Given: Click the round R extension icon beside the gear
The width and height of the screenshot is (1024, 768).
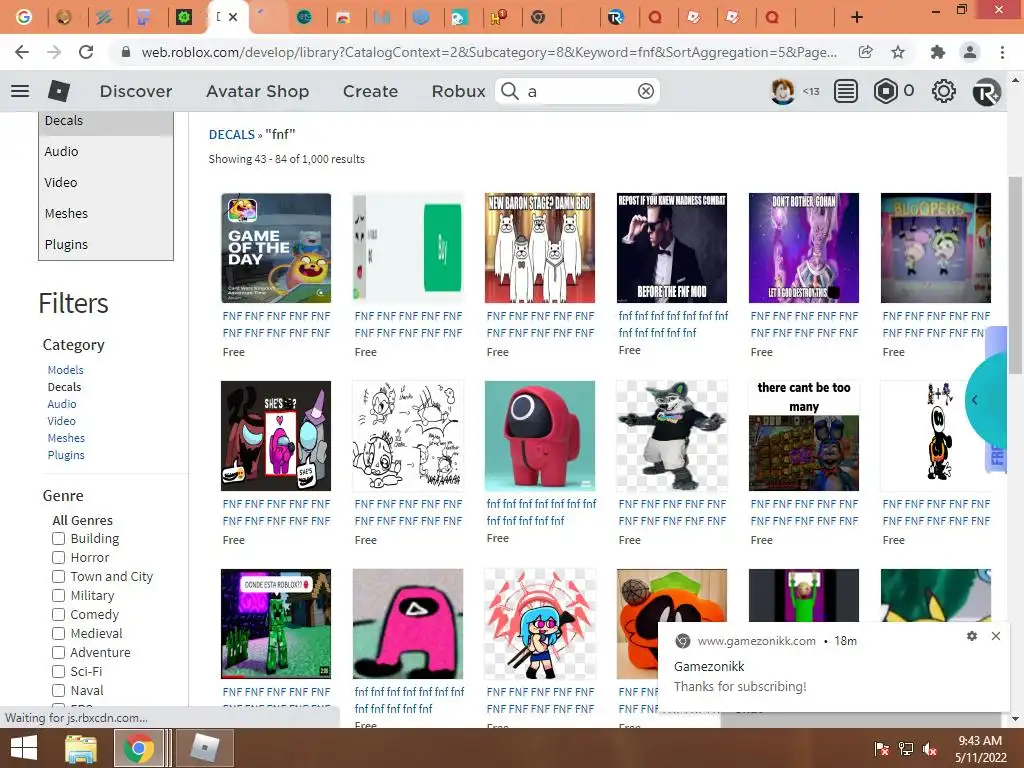Looking at the screenshot, I should (986, 91).
